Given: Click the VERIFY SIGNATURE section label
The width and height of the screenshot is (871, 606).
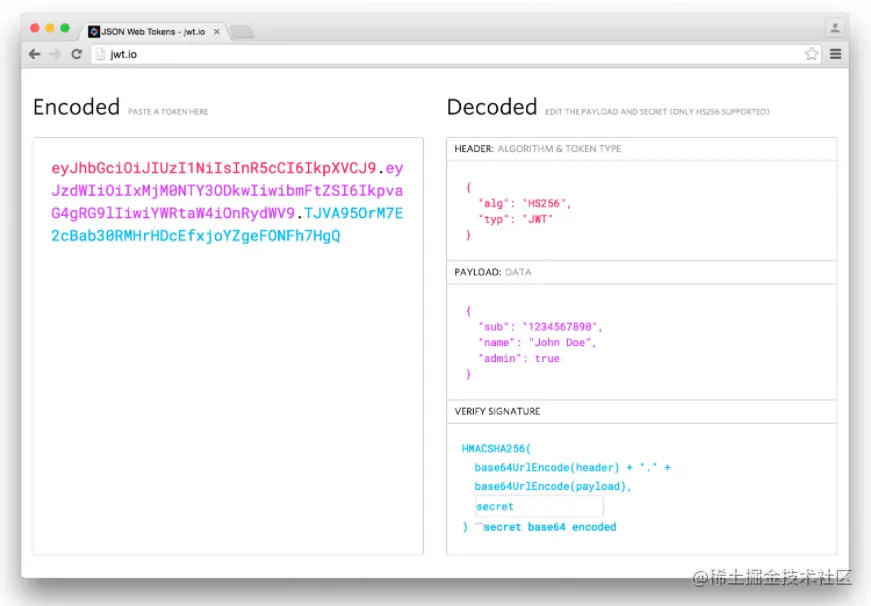Looking at the screenshot, I should (497, 412).
